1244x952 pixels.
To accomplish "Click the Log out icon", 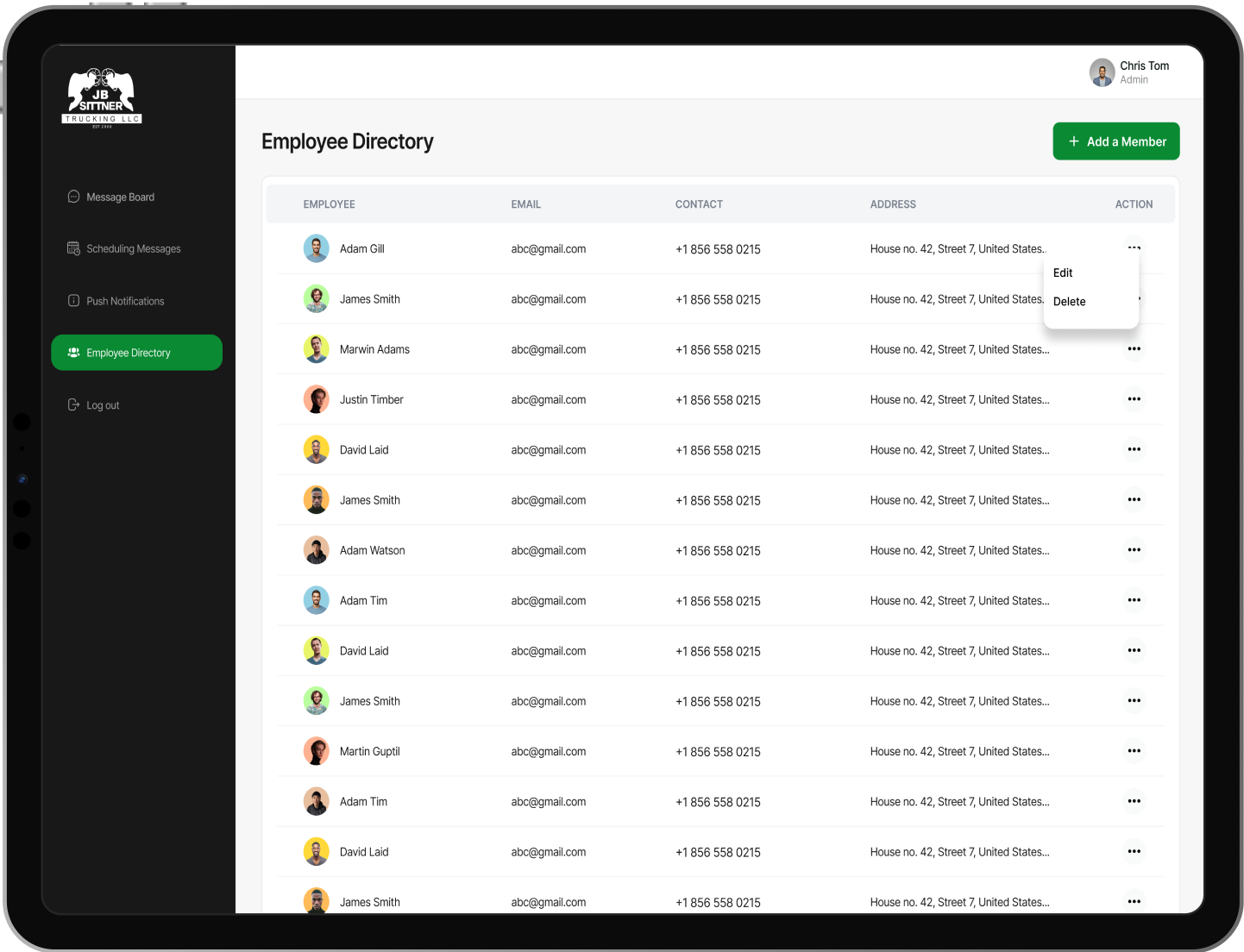I will (x=73, y=405).
